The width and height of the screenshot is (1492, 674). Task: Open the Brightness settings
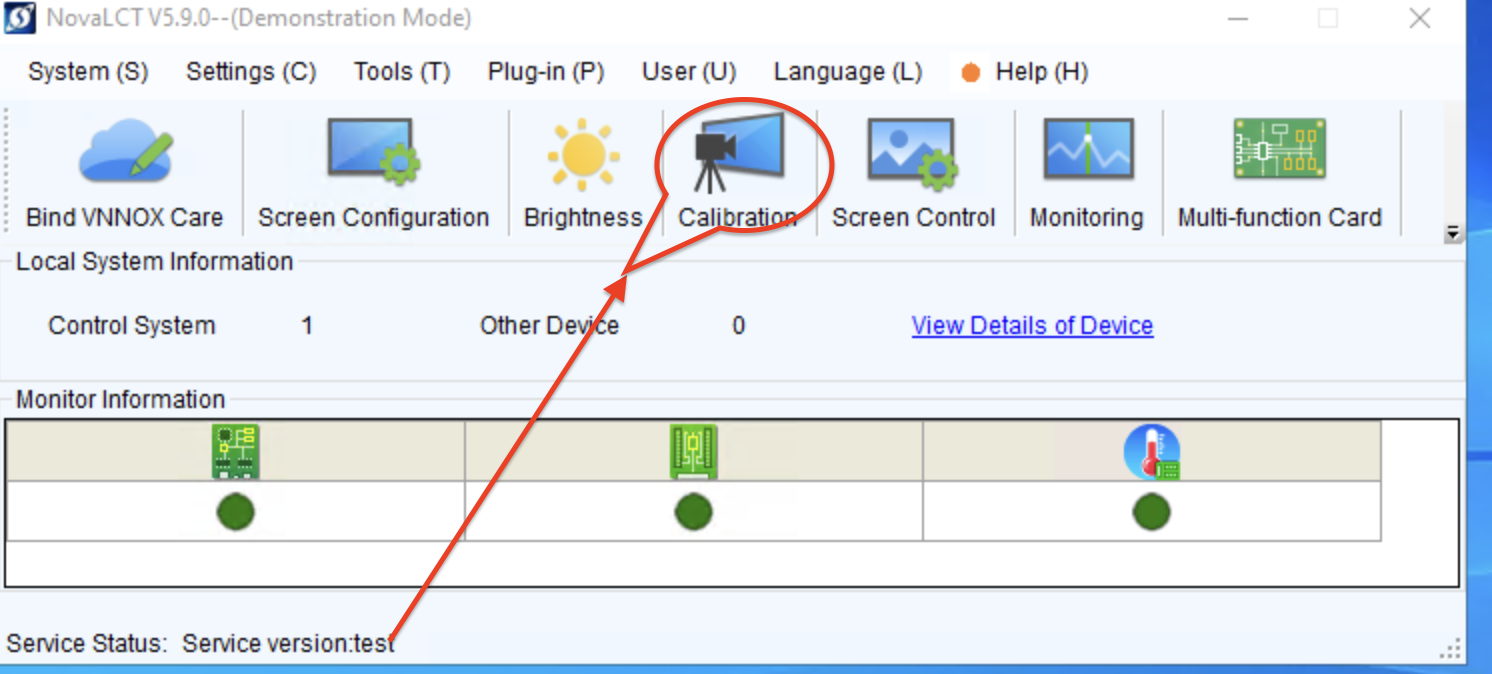coord(583,173)
